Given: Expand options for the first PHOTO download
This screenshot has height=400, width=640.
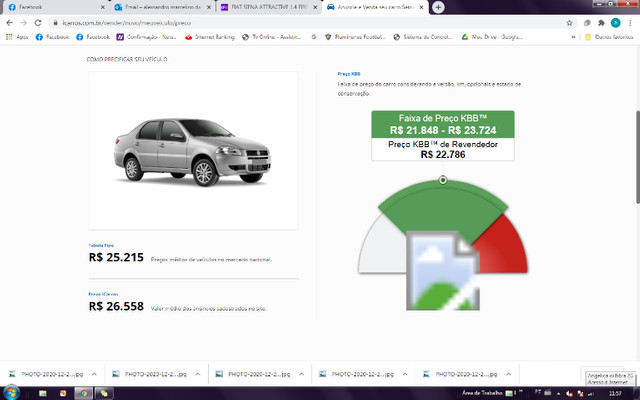Looking at the screenshot, I should pyautogui.click(x=94, y=374).
